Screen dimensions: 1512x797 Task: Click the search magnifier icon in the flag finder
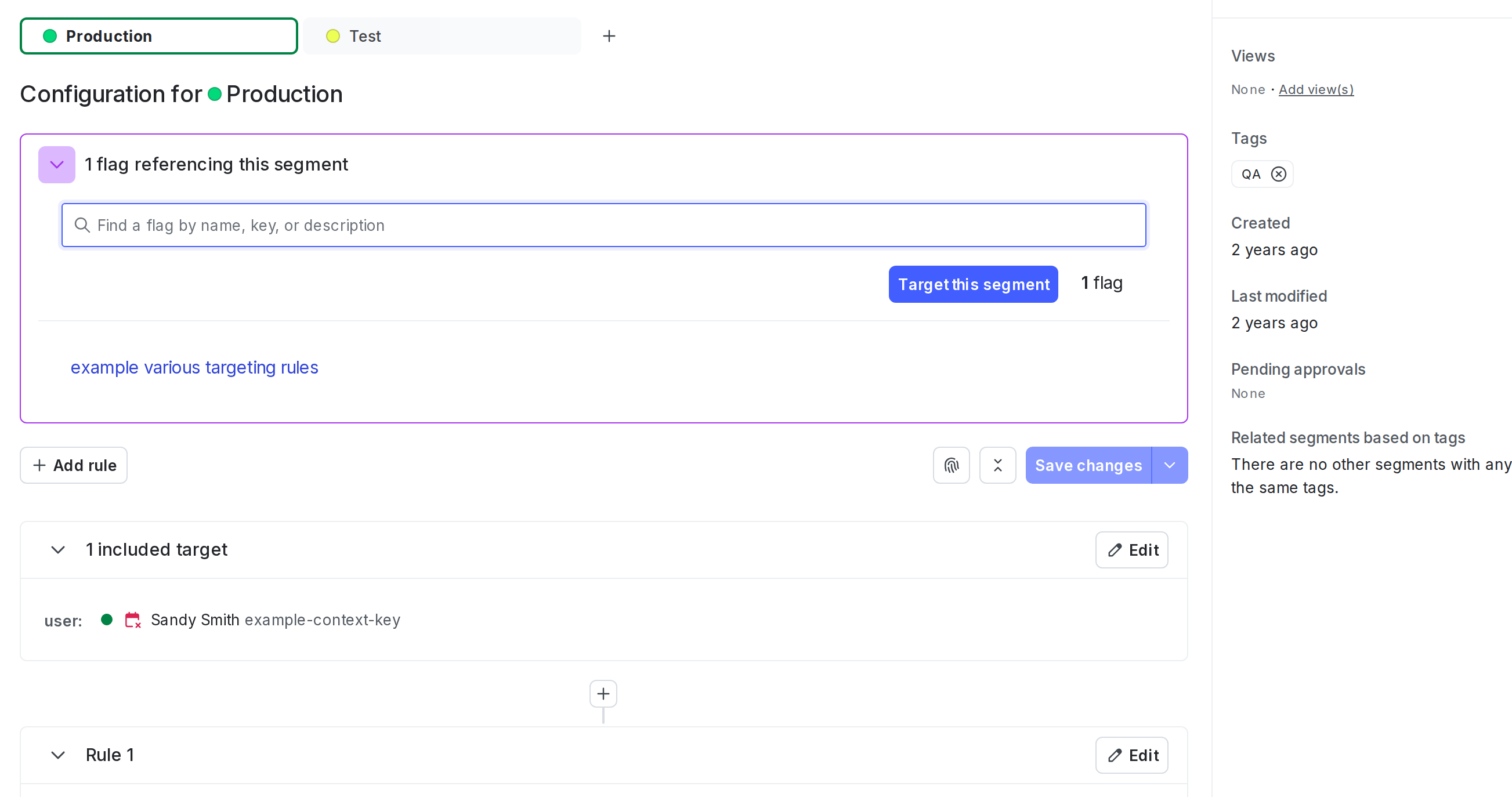pos(82,225)
